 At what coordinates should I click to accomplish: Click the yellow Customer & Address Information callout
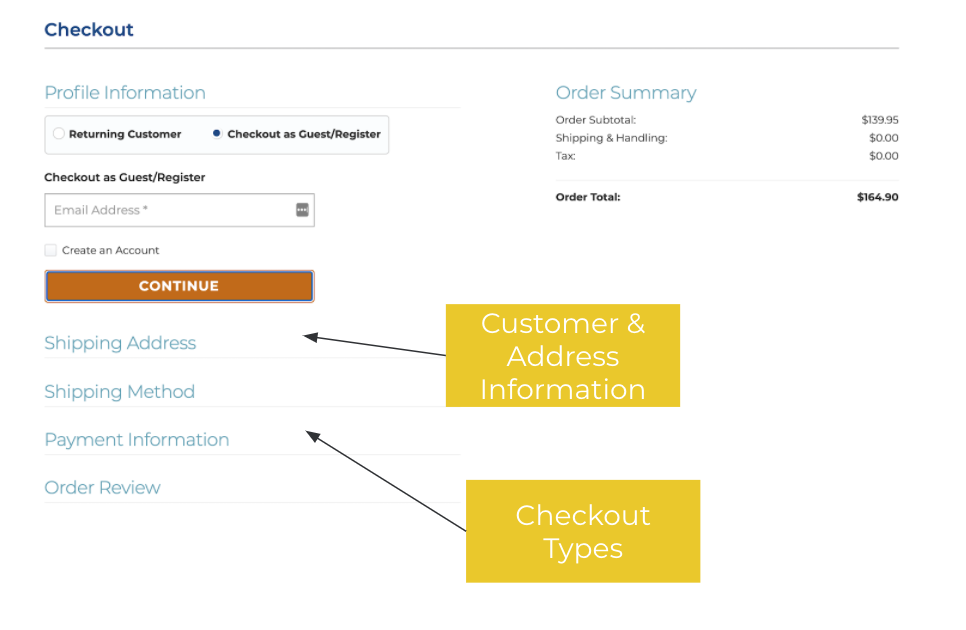pyautogui.click(x=562, y=356)
